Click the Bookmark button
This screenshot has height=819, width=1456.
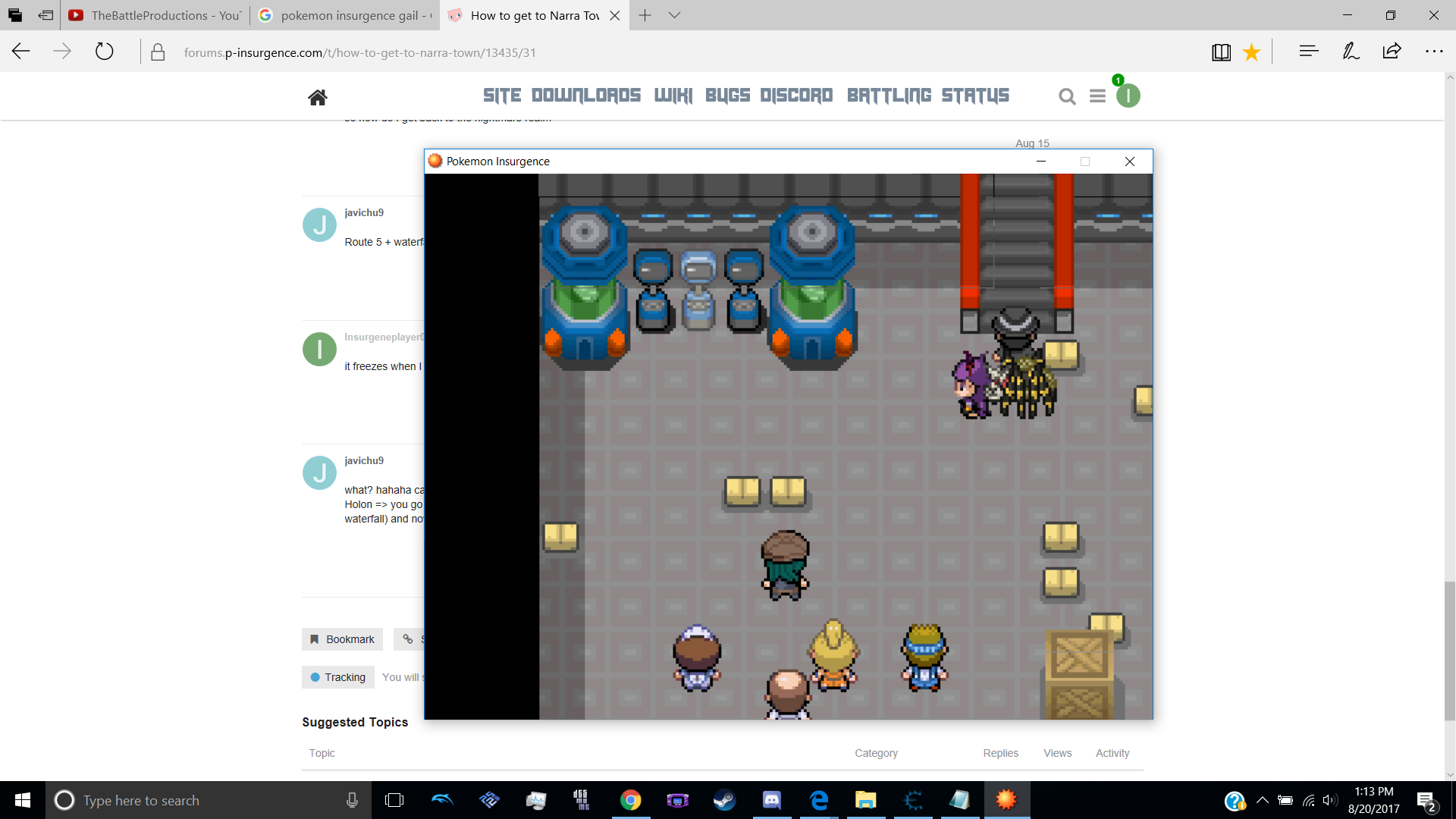(x=342, y=639)
